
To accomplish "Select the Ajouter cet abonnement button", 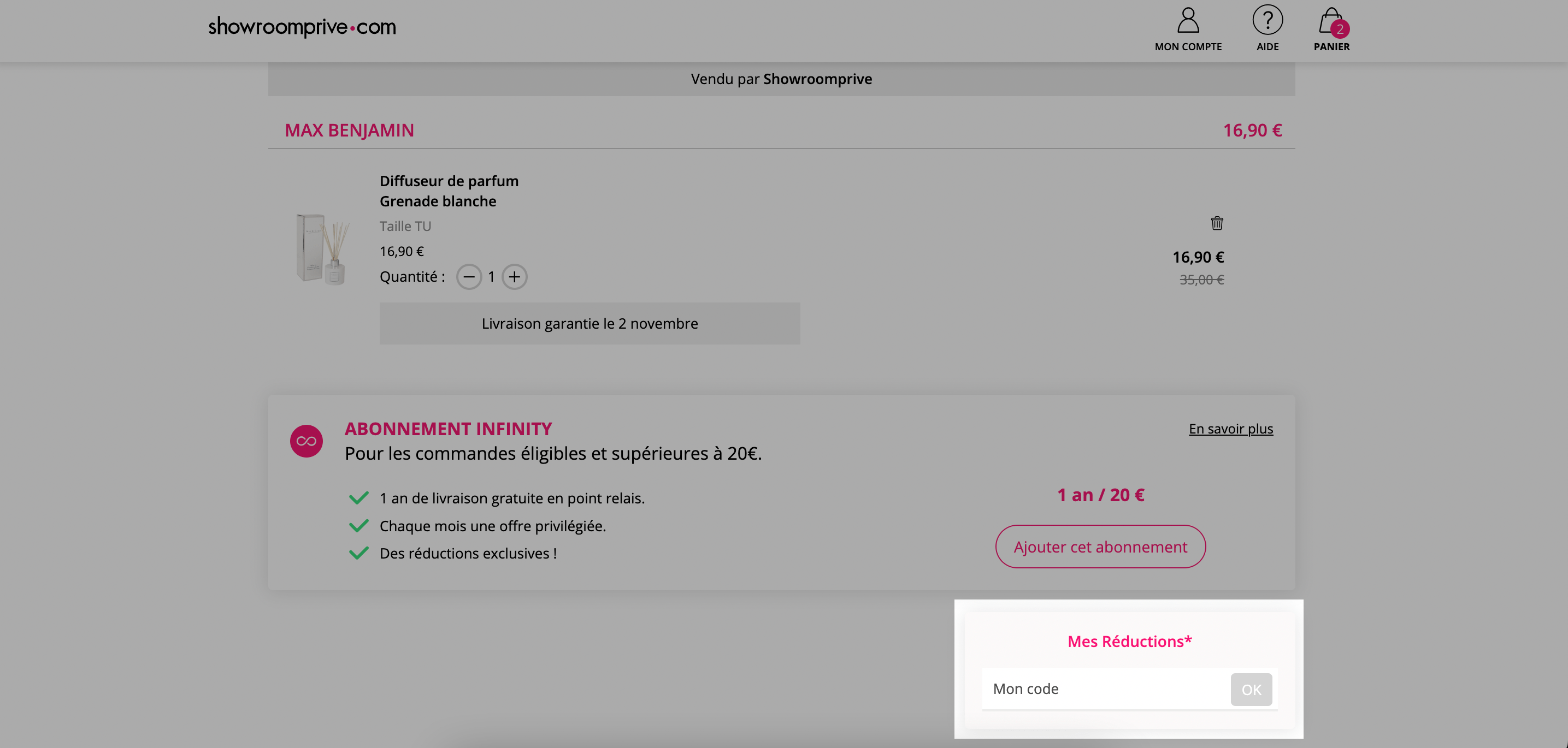I will coord(1100,546).
